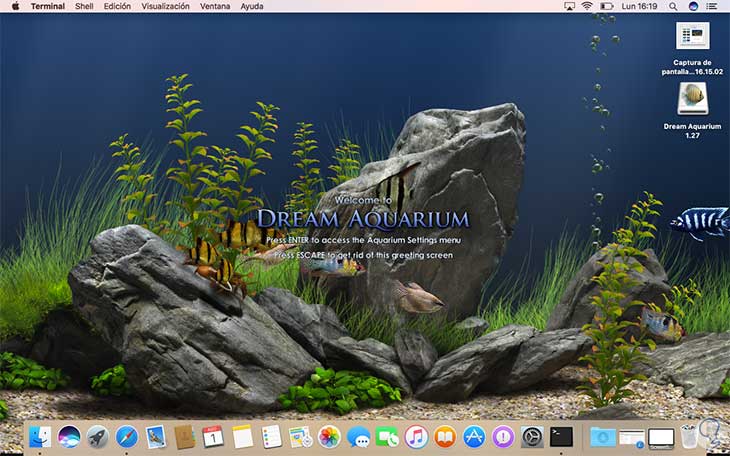Click the 'Dream Aquarium' welcome title
This screenshot has height=456, width=730.
[x=363, y=219]
